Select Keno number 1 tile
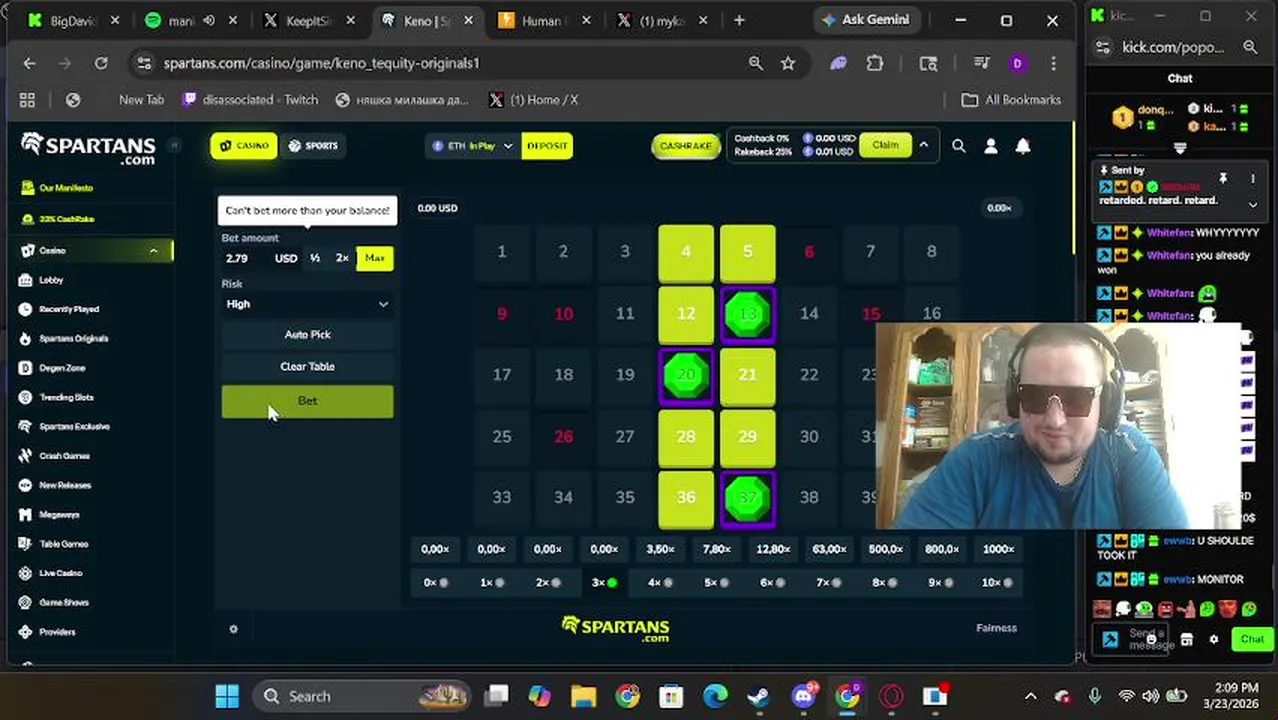Screen dimensions: 1278x720 tap(502, 252)
